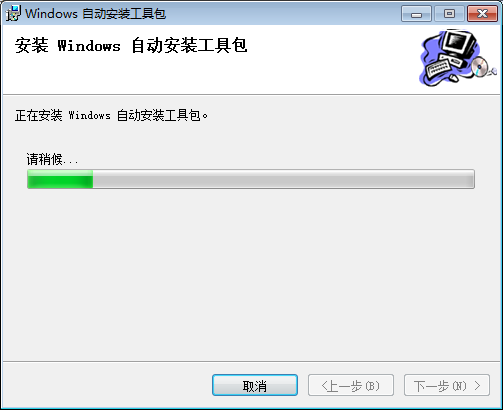This screenshot has width=503, height=410.
Task: Close the Windows 自动安装工具包 window
Action: pyautogui.click(x=482, y=14)
